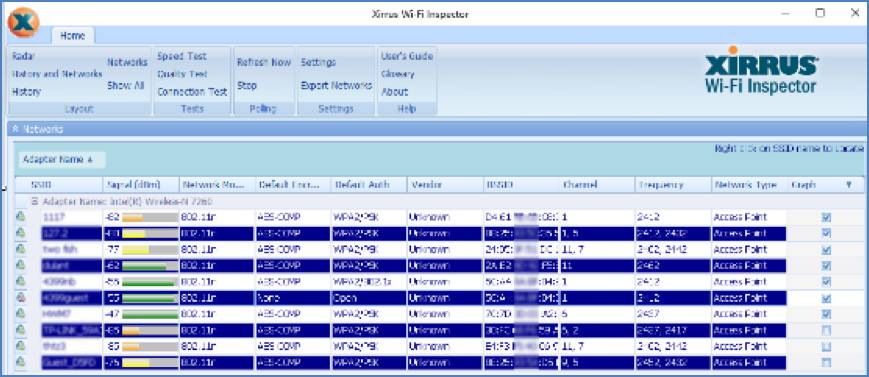The image size is (869, 377).
Task: Click Refresh Now in Polling group
Action: (264, 62)
